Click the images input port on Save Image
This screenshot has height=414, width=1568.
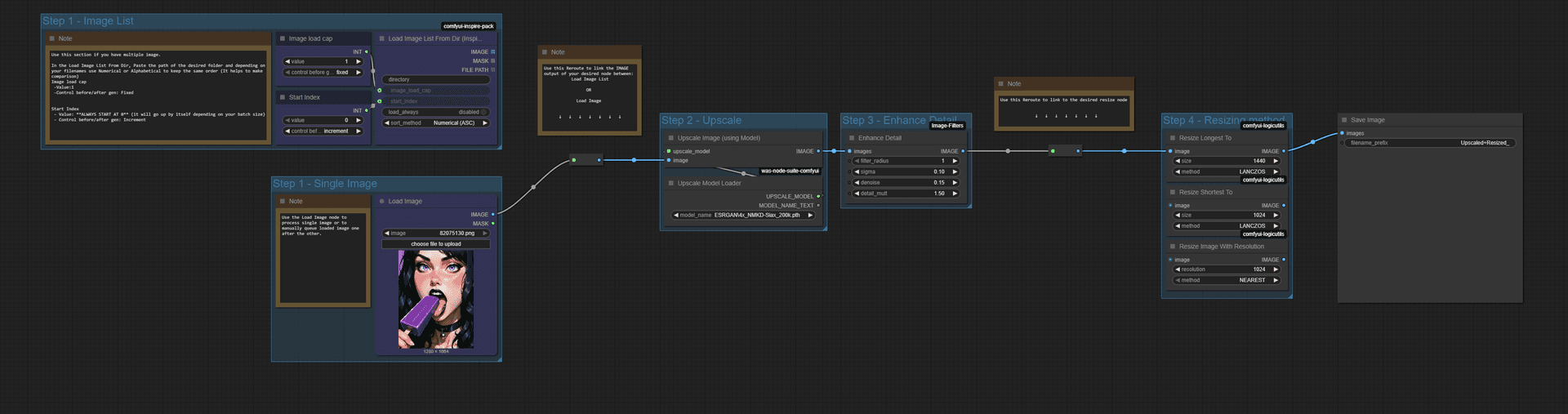pyautogui.click(x=1342, y=133)
